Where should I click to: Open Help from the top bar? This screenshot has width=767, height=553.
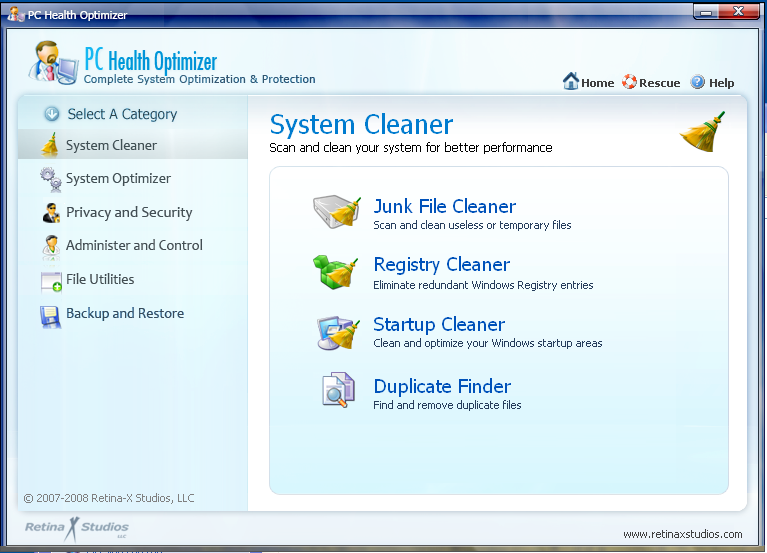(x=722, y=83)
